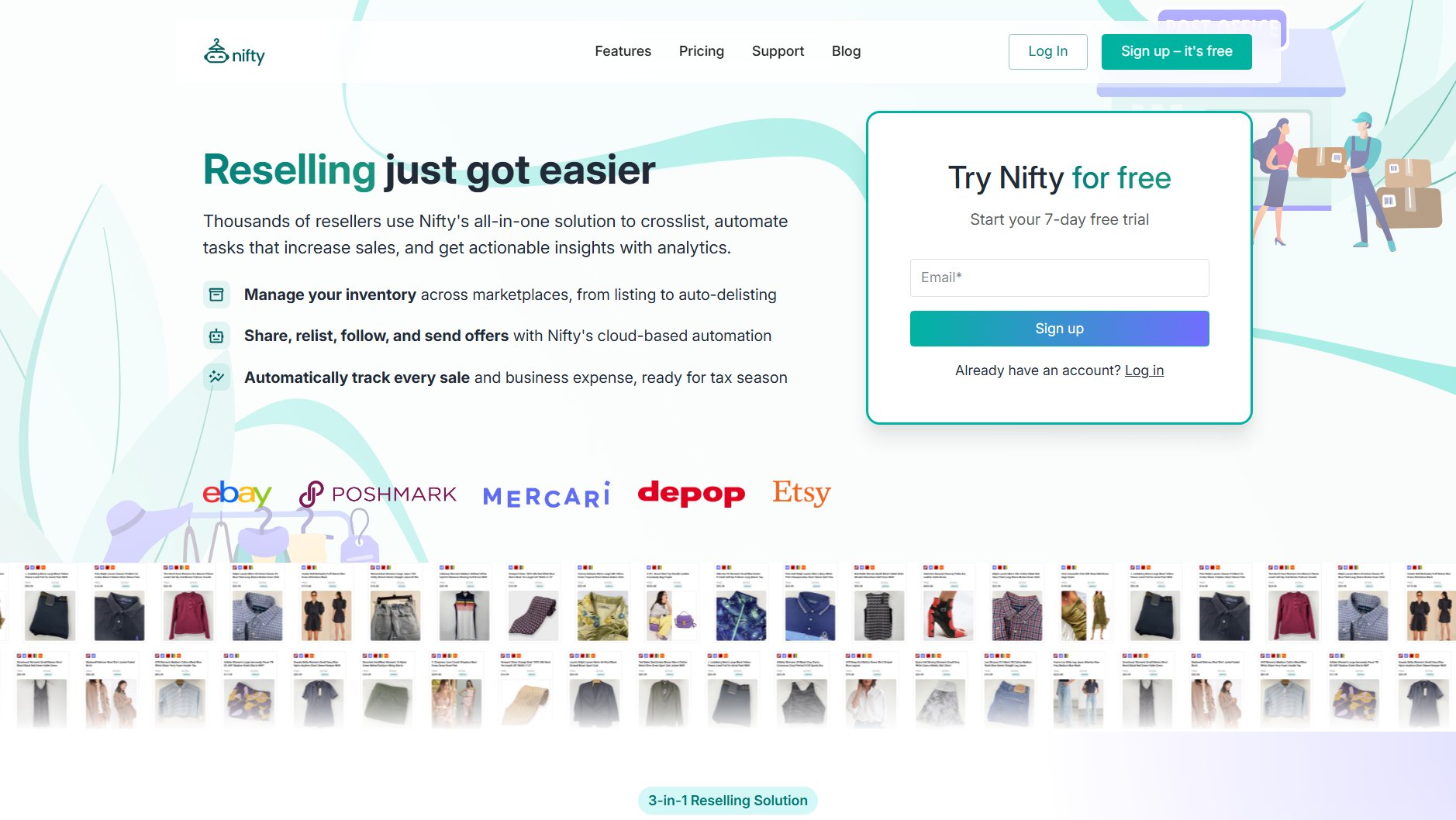Image resolution: width=1456 pixels, height=820 pixels.
Task: Click the Mercari logo
Action: click(x=547, y=495)
